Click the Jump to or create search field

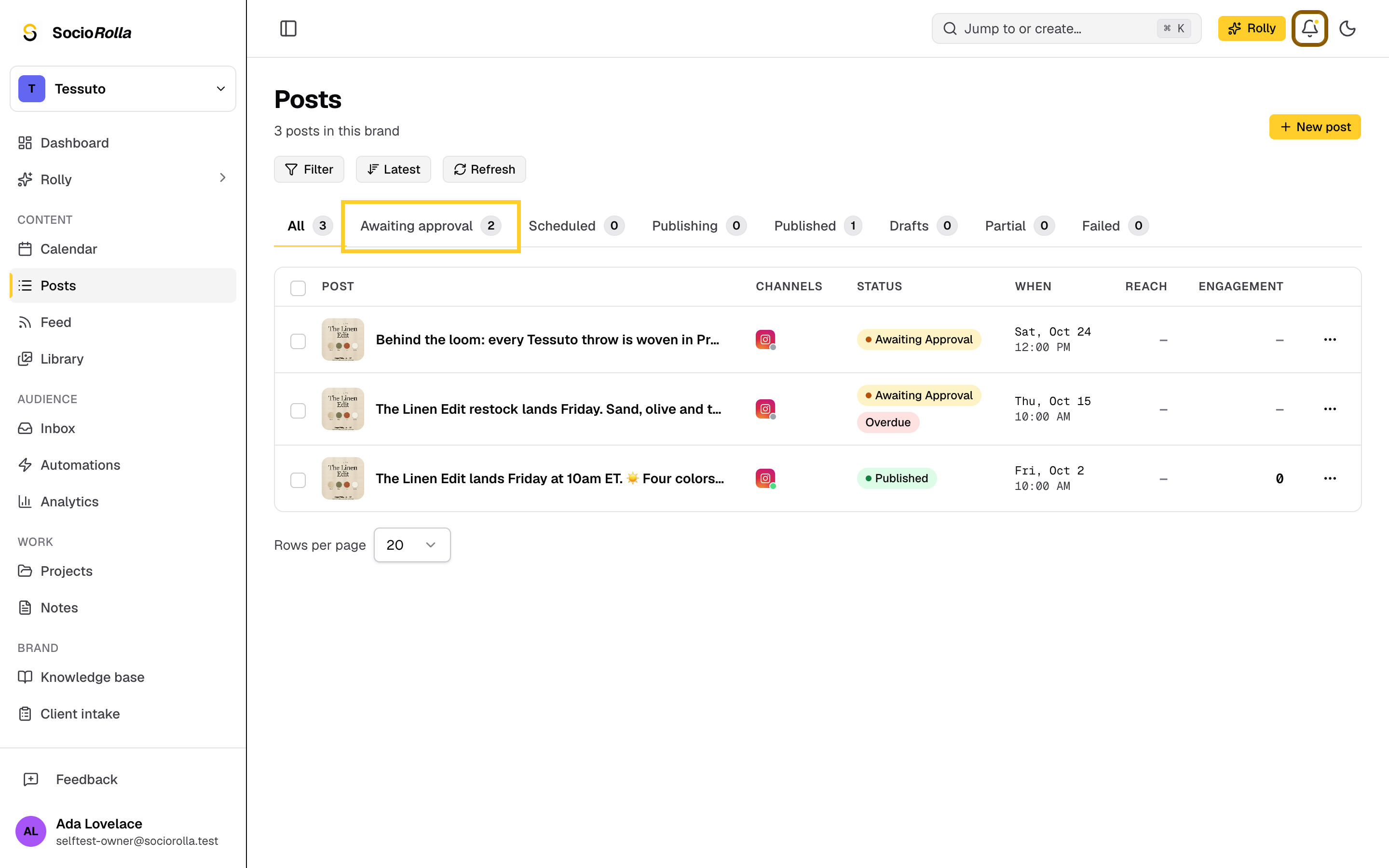click(1066, 28)
